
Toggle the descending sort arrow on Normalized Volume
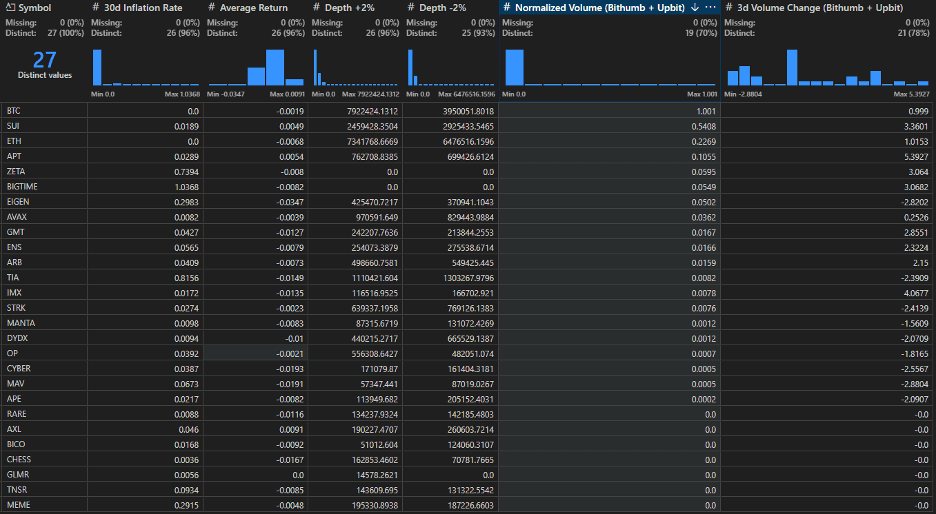(695, 8)
